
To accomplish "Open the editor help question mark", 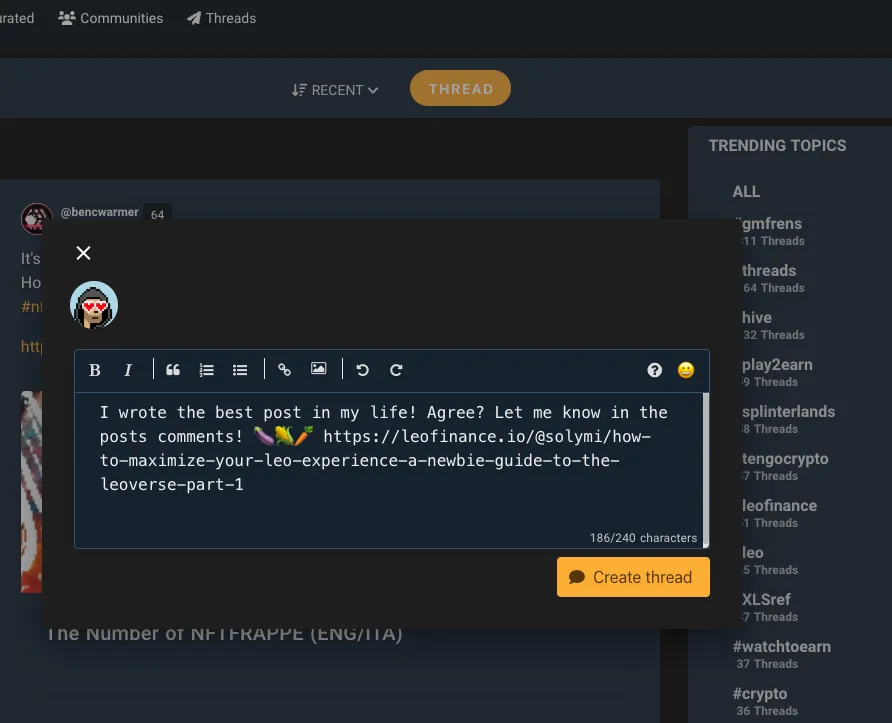I will point(655,370).
